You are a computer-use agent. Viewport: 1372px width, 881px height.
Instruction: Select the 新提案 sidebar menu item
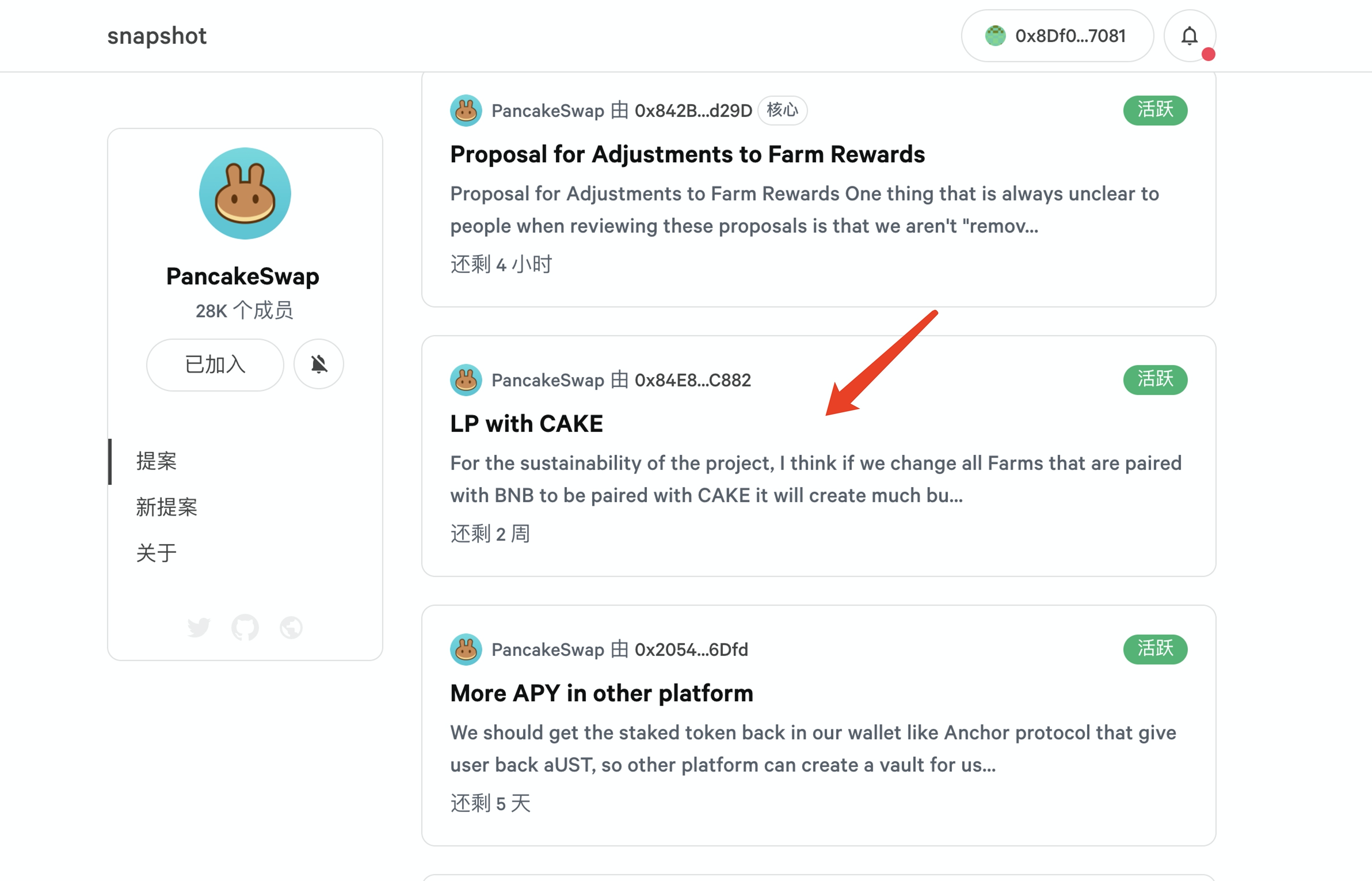click(167, 507)
